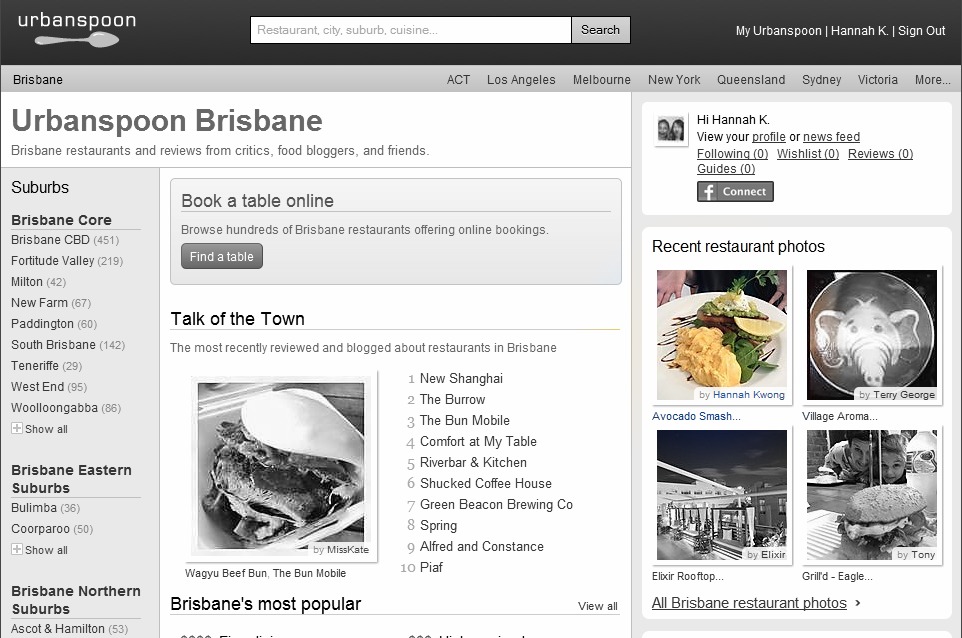Open Spring restaurant link
The width and height of the screenshot is (962, 638).
pos(438,526)
